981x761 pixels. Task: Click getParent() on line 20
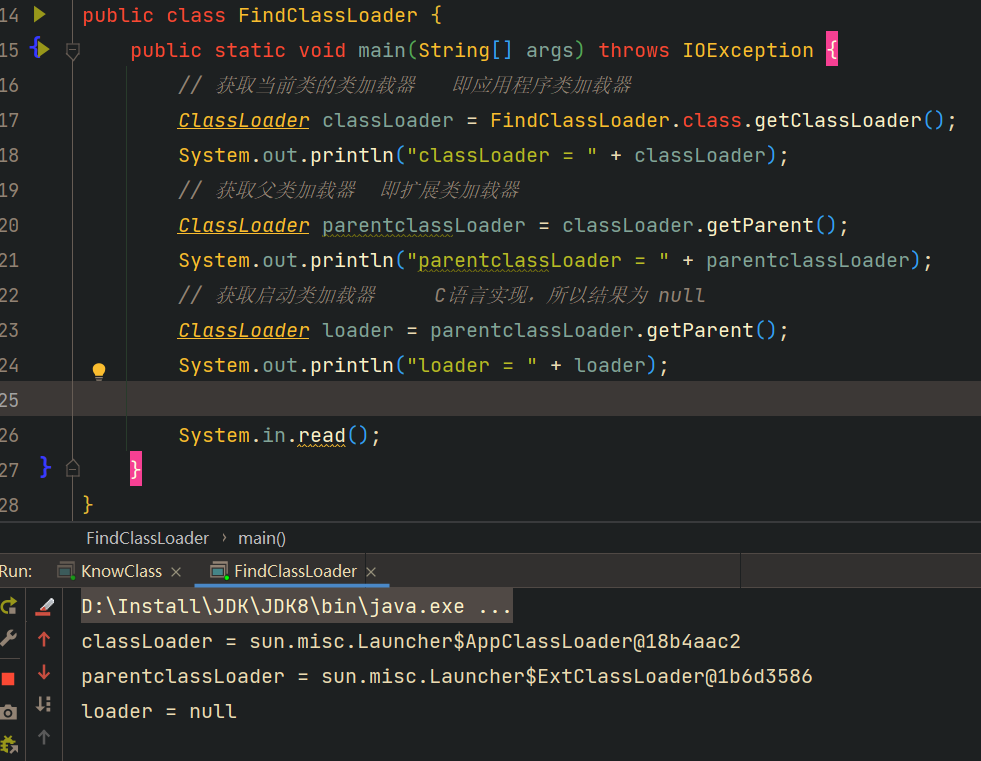coord(771,225)
